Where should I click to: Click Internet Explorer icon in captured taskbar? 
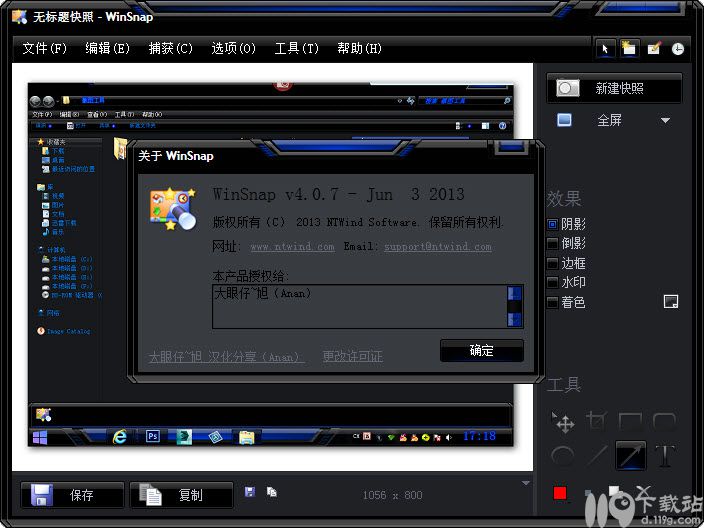pos(119,436)
